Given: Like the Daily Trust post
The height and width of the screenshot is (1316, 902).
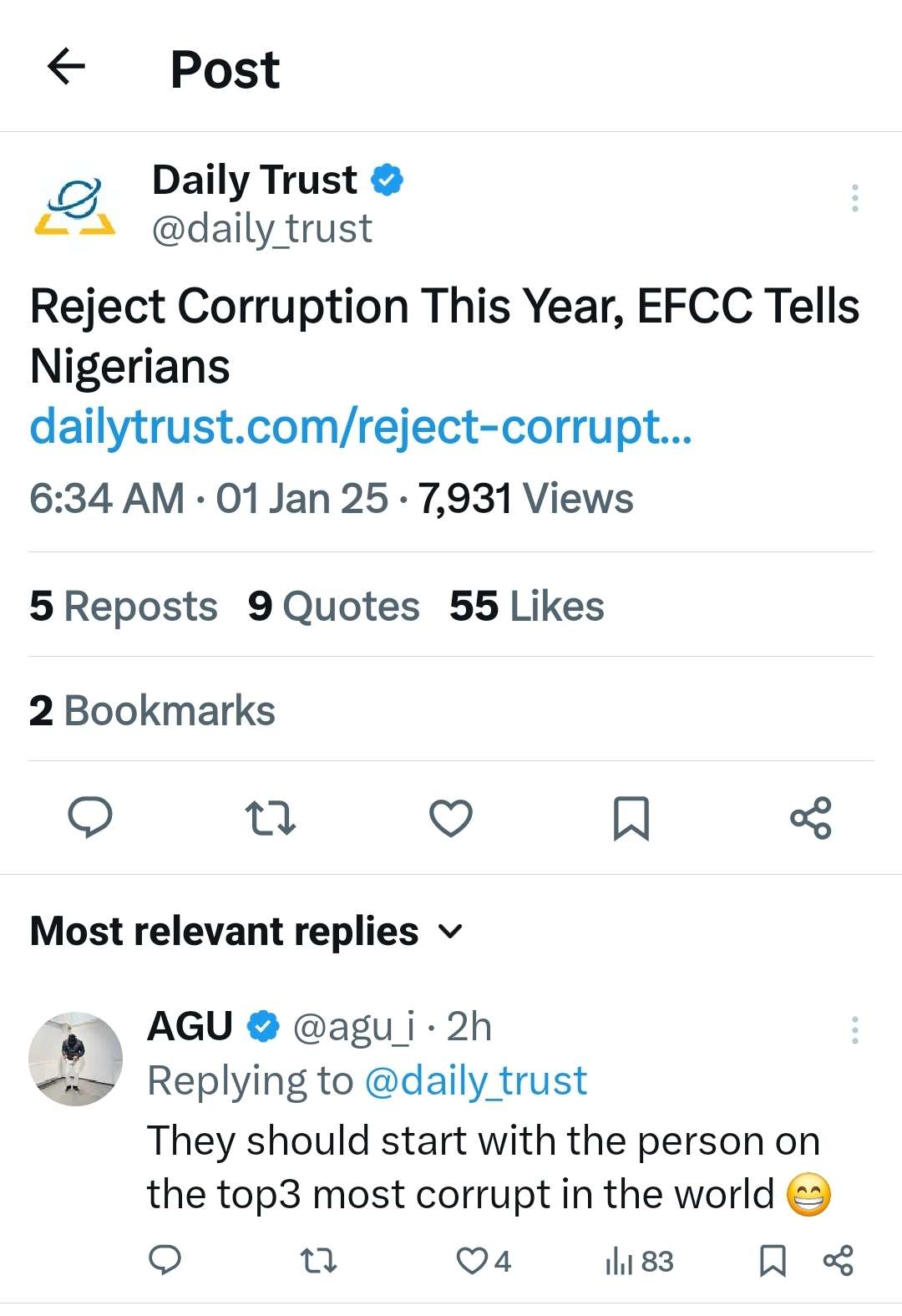Looking at the screenshot, I should pos(451,818).
